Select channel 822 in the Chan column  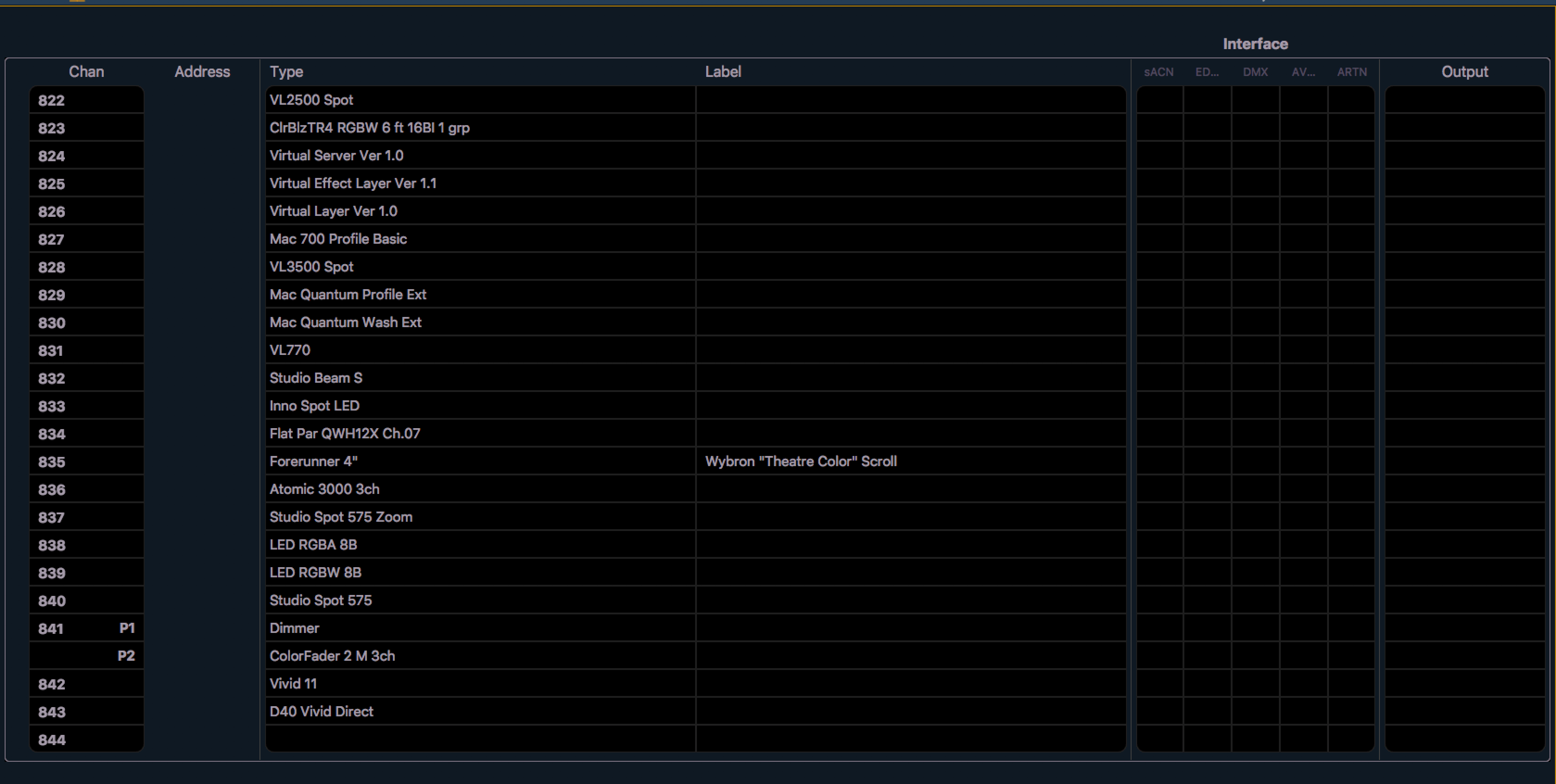pyautogui.click(x=86, y=100)
